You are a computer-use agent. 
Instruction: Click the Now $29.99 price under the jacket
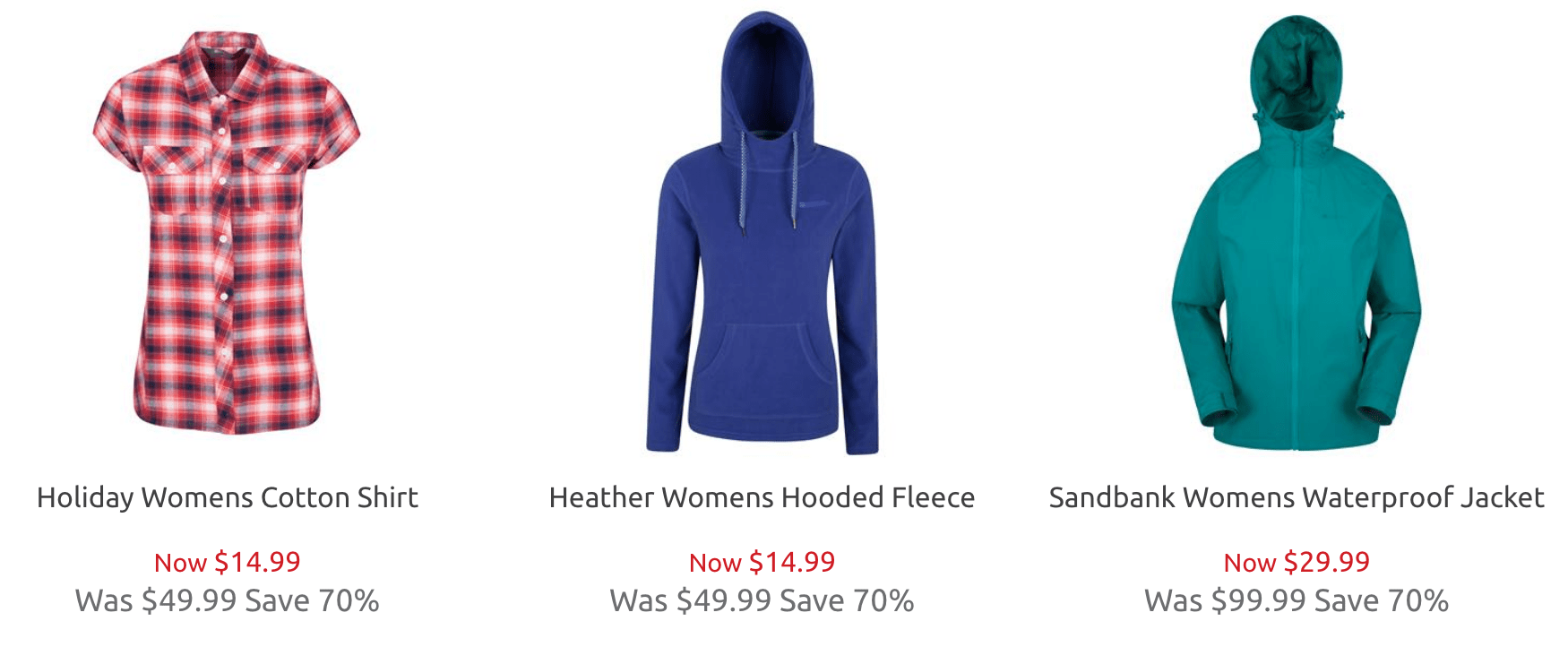point(1297,562)
